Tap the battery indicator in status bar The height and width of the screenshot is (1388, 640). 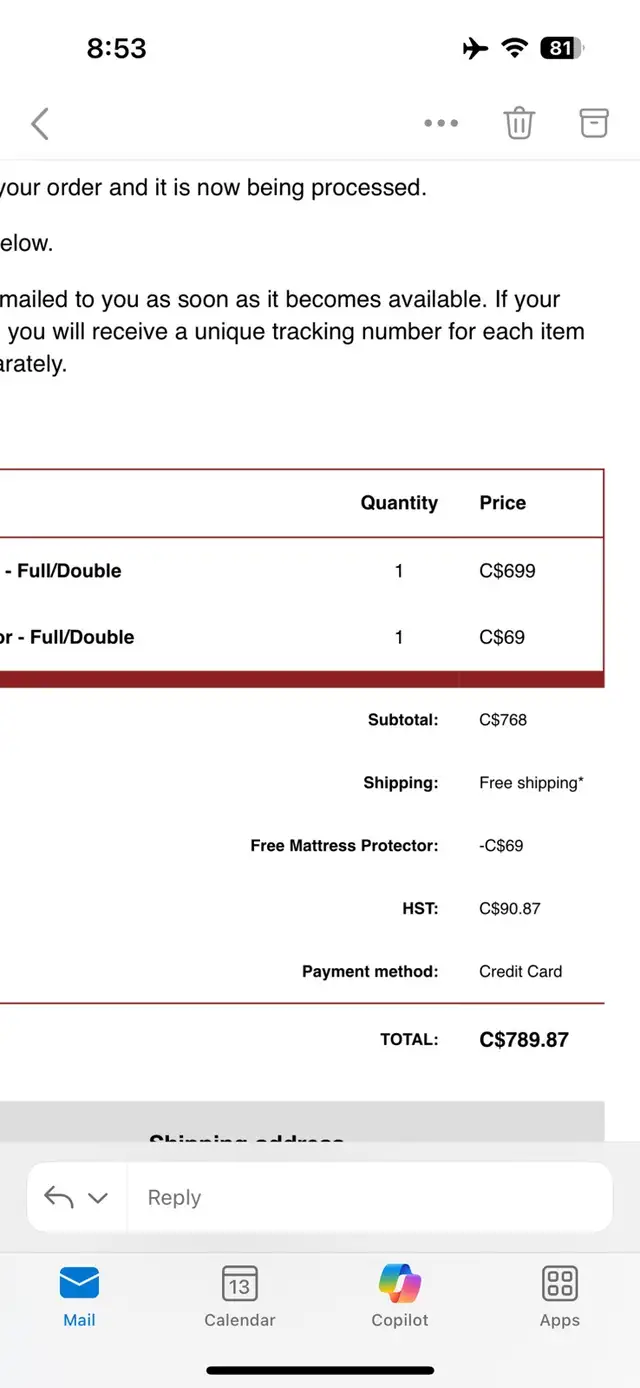(x=562, y=48)
